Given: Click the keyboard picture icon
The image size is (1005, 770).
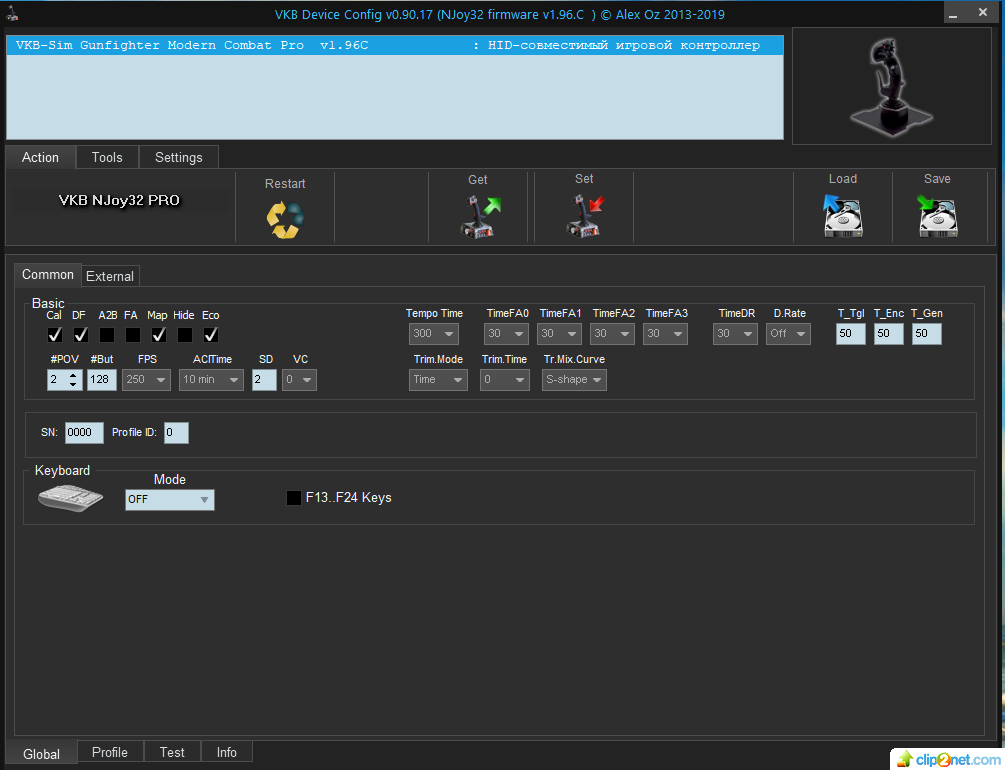Looking at the screenshot, I should tap(71, 498).
